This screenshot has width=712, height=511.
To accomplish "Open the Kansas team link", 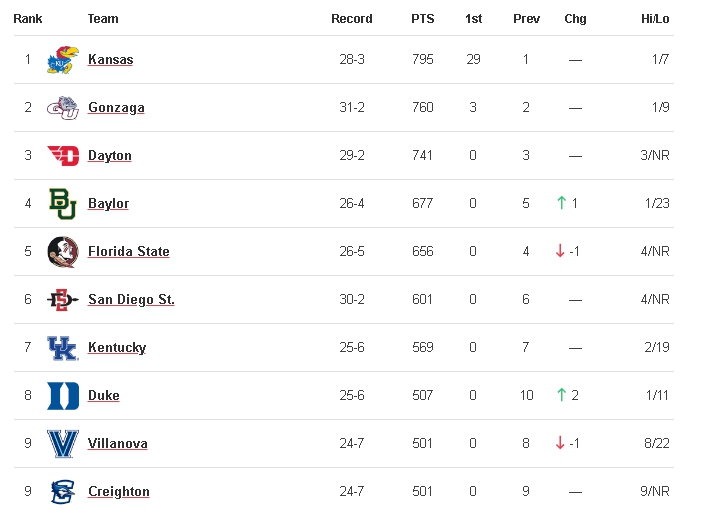I will point(110,60).
